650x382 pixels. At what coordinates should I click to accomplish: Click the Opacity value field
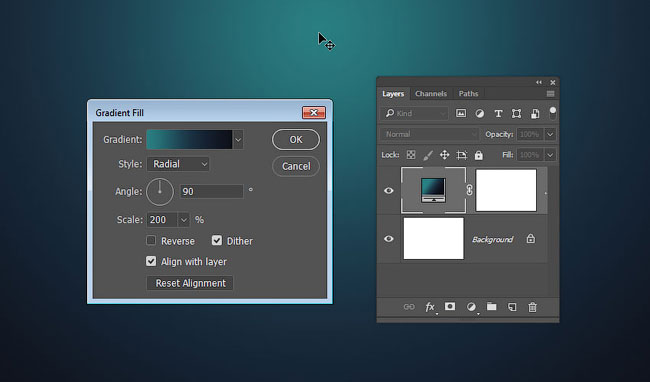pos(530,134)
